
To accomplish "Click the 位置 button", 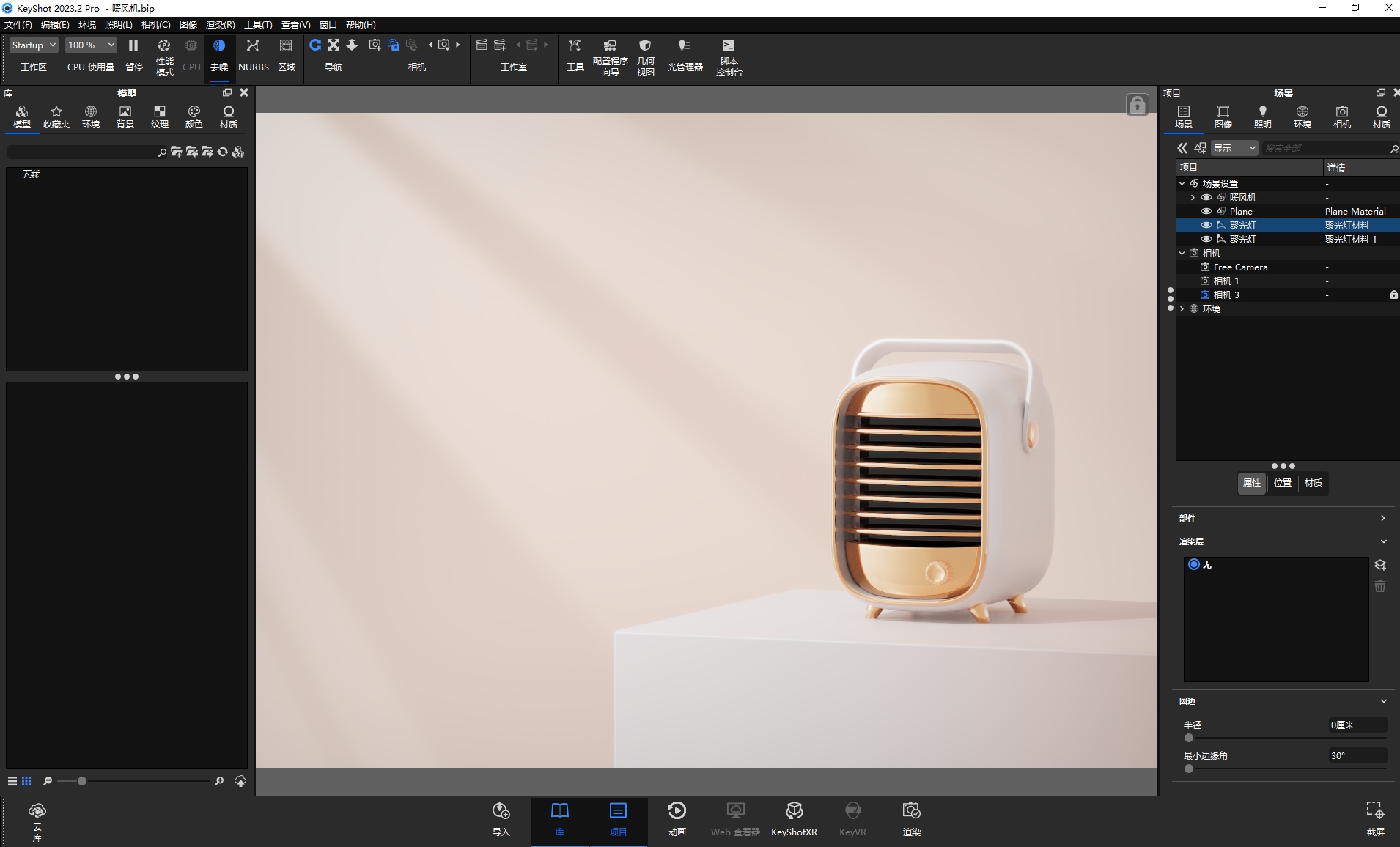I will pos(1283,483).
